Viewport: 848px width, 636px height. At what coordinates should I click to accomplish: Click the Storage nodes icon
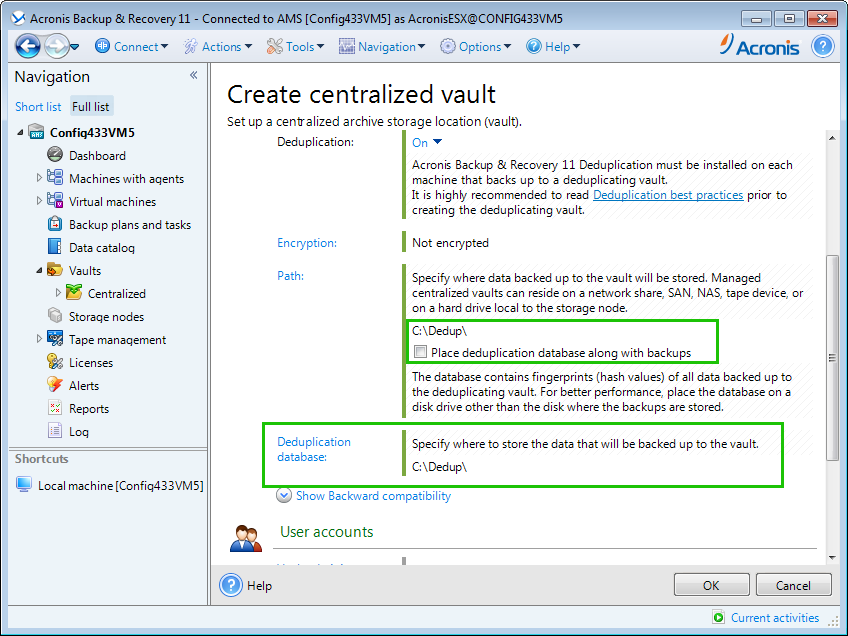pos(55,315)
